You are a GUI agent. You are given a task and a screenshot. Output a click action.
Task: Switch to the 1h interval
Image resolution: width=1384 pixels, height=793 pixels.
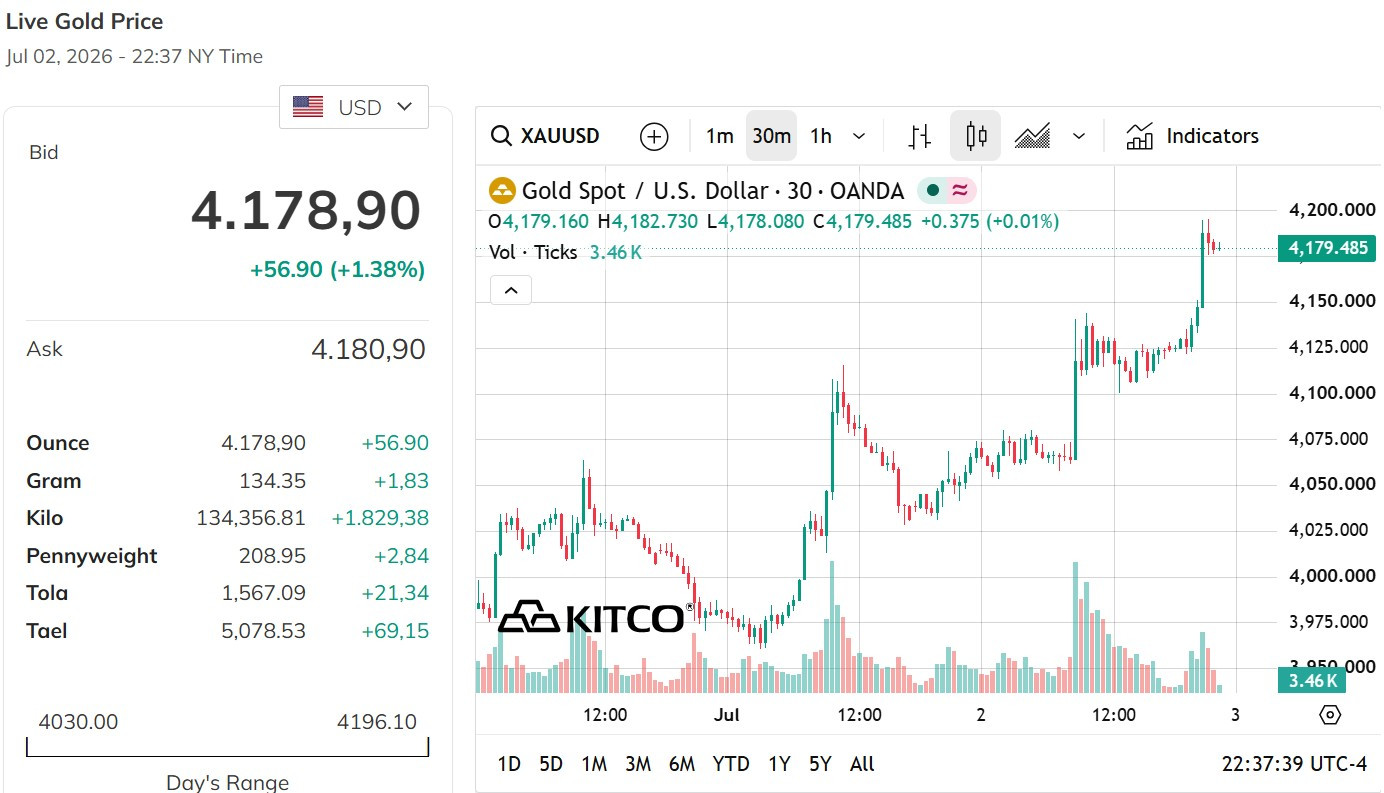tap(821, 136)
